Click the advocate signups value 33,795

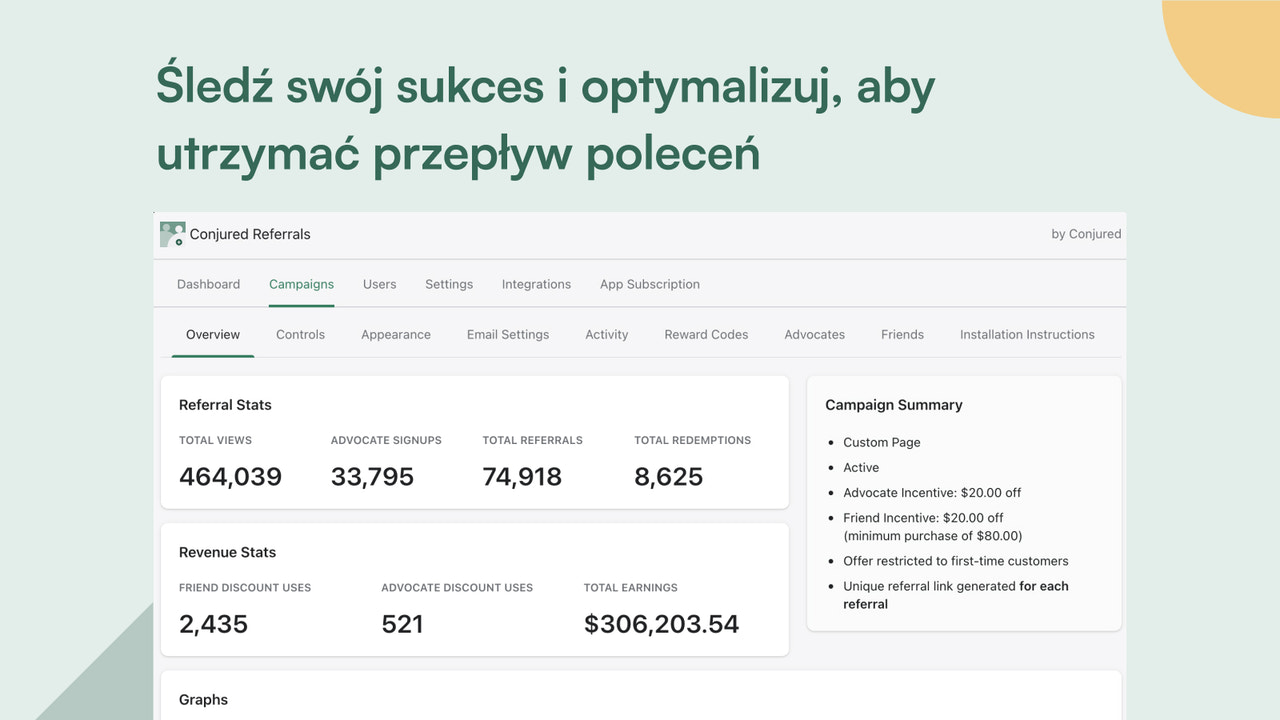tap(372, 477)
